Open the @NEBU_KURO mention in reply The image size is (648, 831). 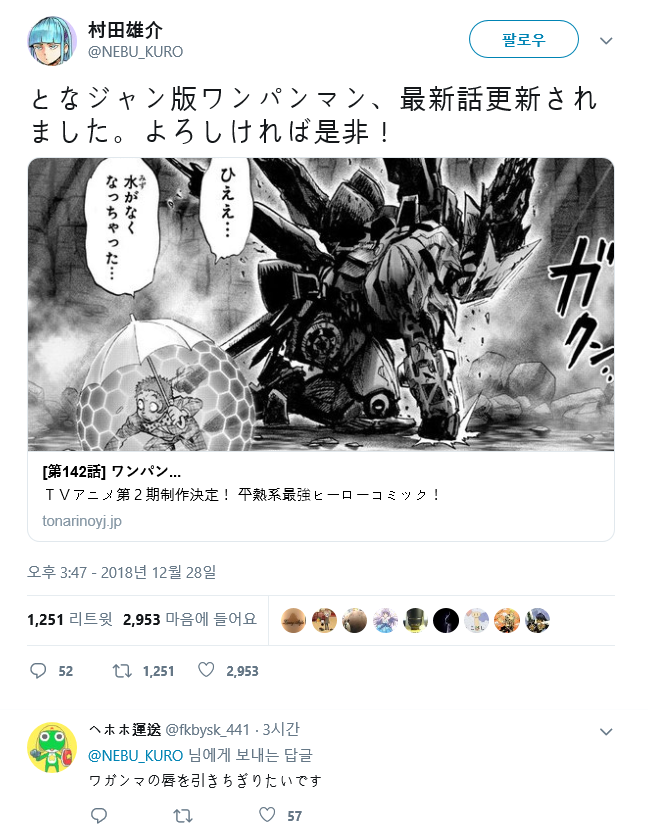(135, 755)
